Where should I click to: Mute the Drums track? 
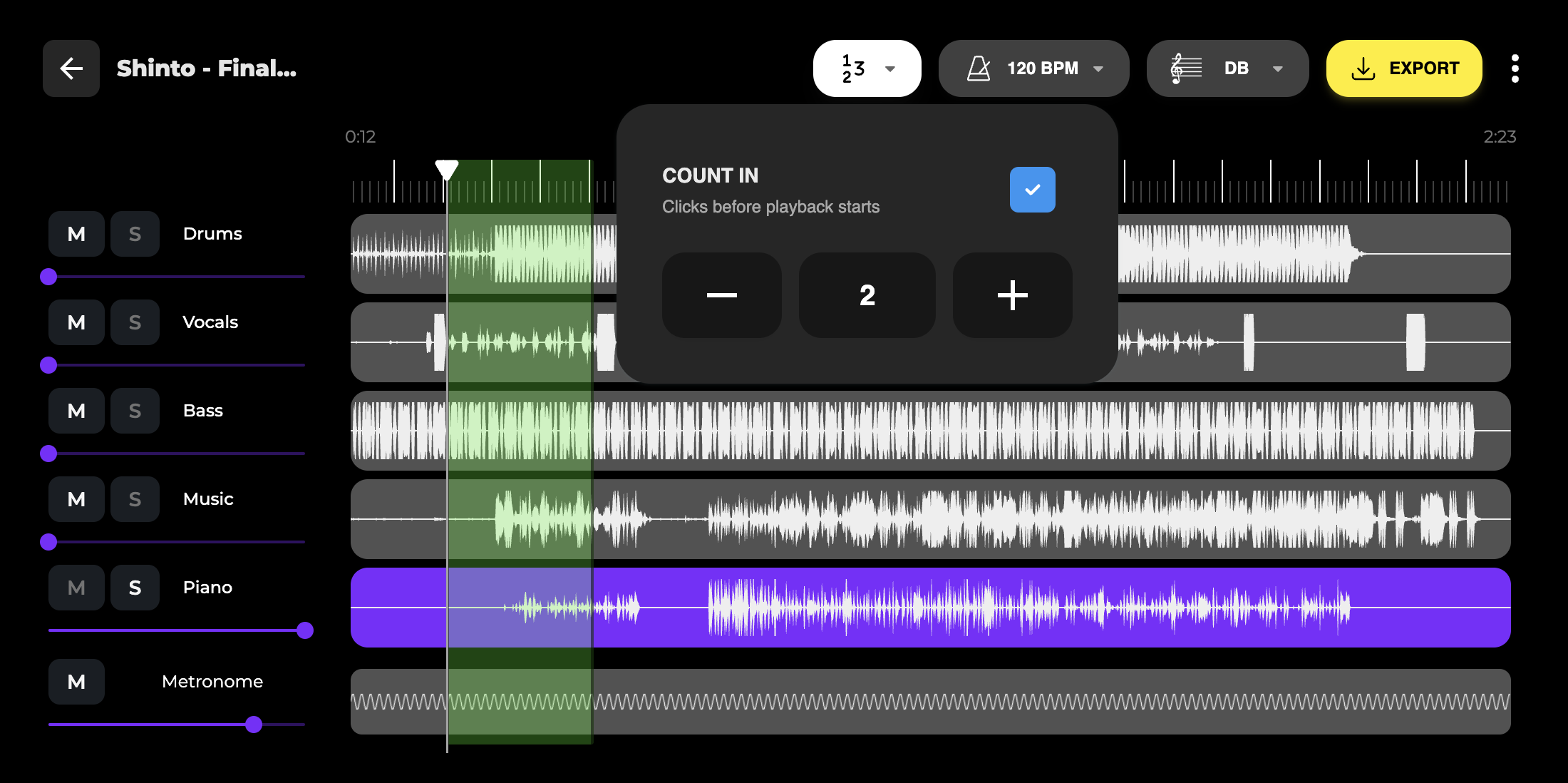(x=76, y=234)
